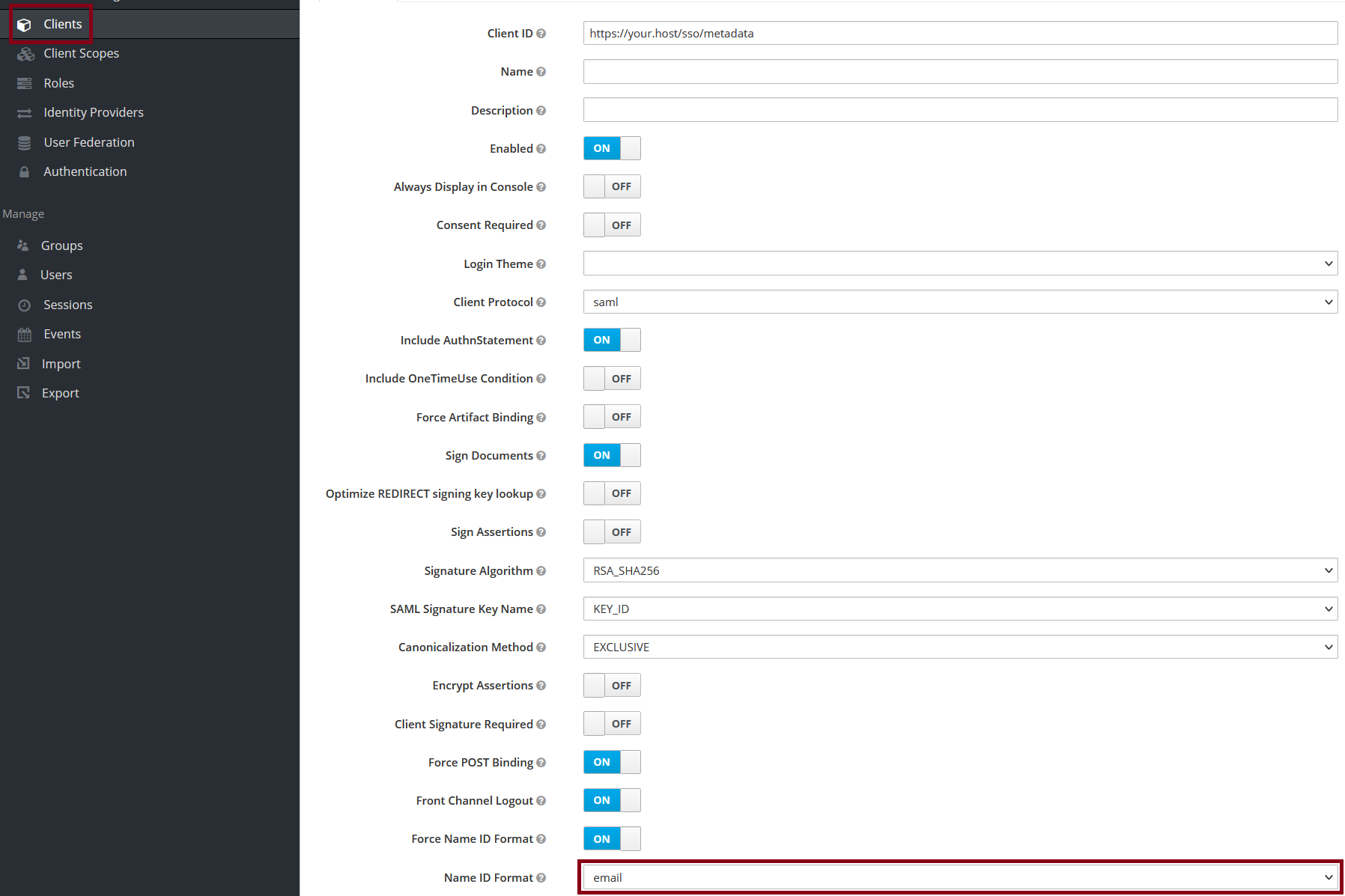
Task: Open the Groups page
Action: 61,245
